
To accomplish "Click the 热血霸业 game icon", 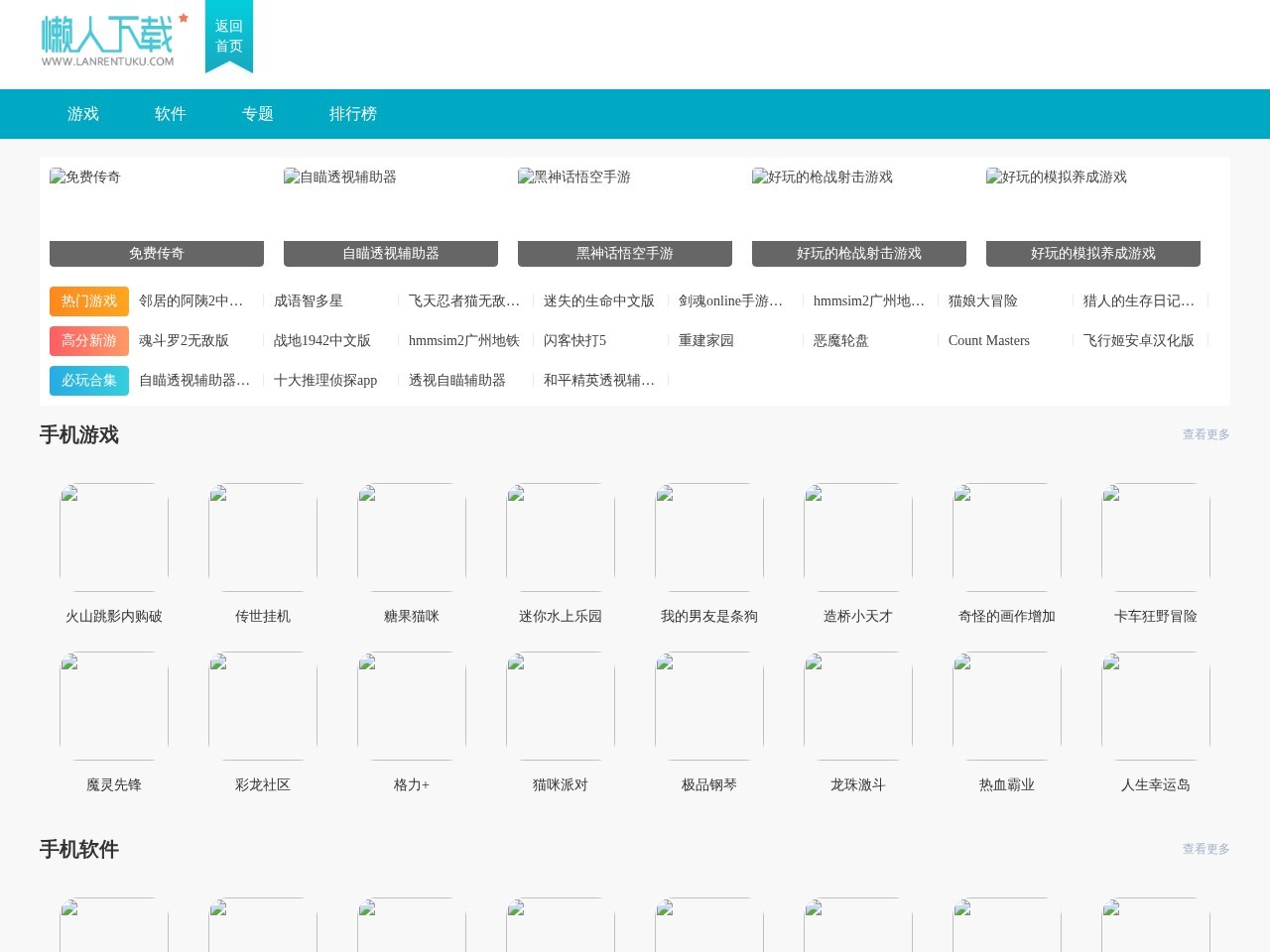I will click(x=1007, y=706).
